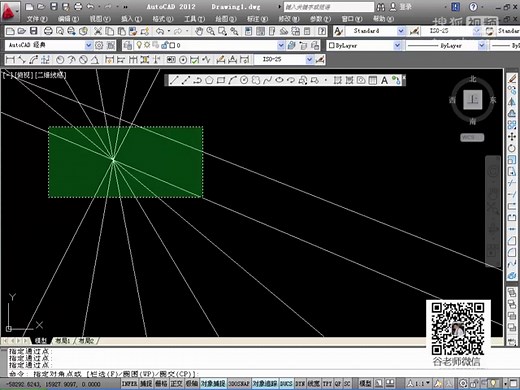Screen dimensions: 520x390
Task: Select the Polyline draw tool
Action: click(x=198, y=80)
